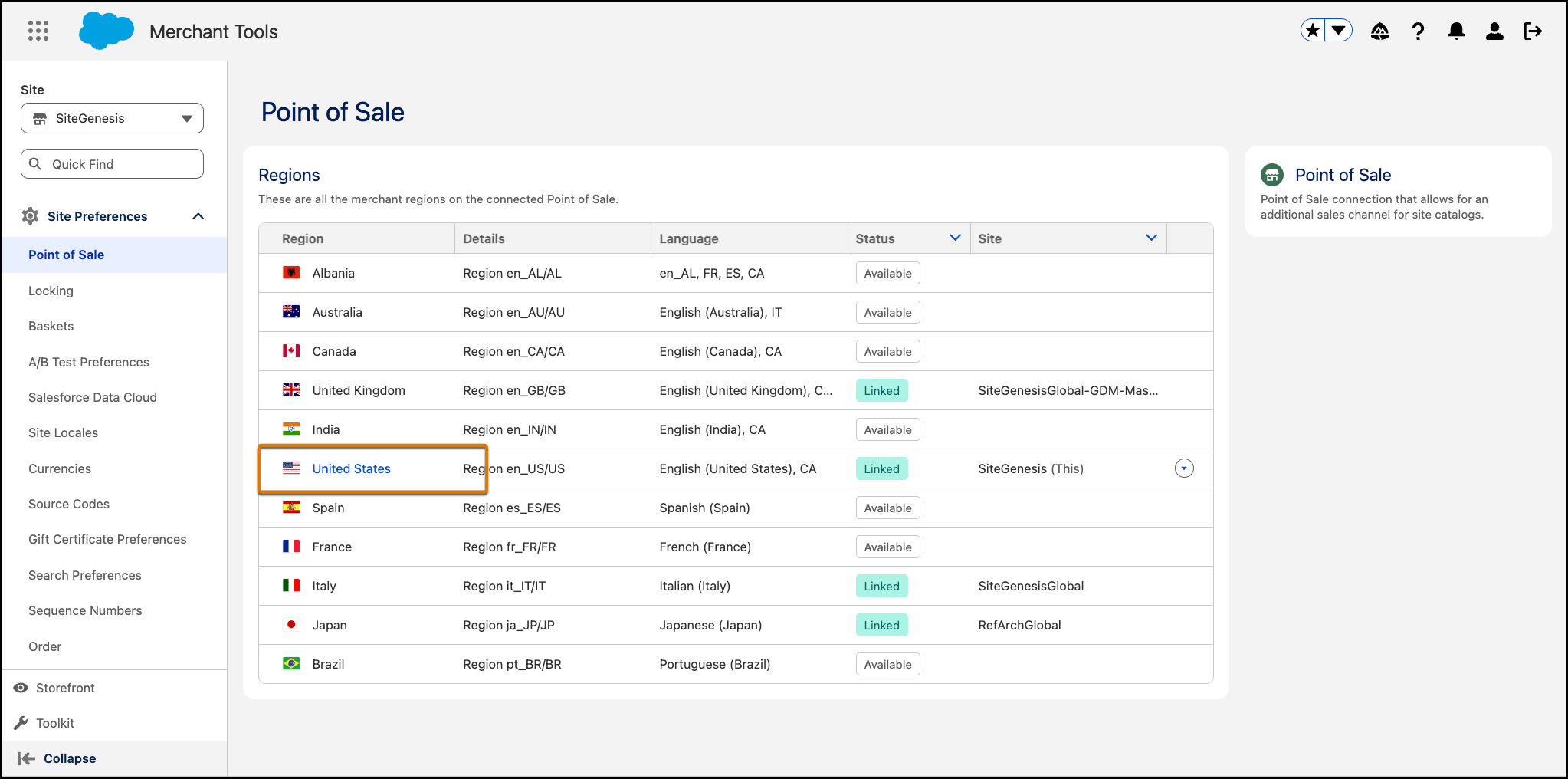Click the Canada flag icon
1568x779 pixels.
(x=291, y=351)
